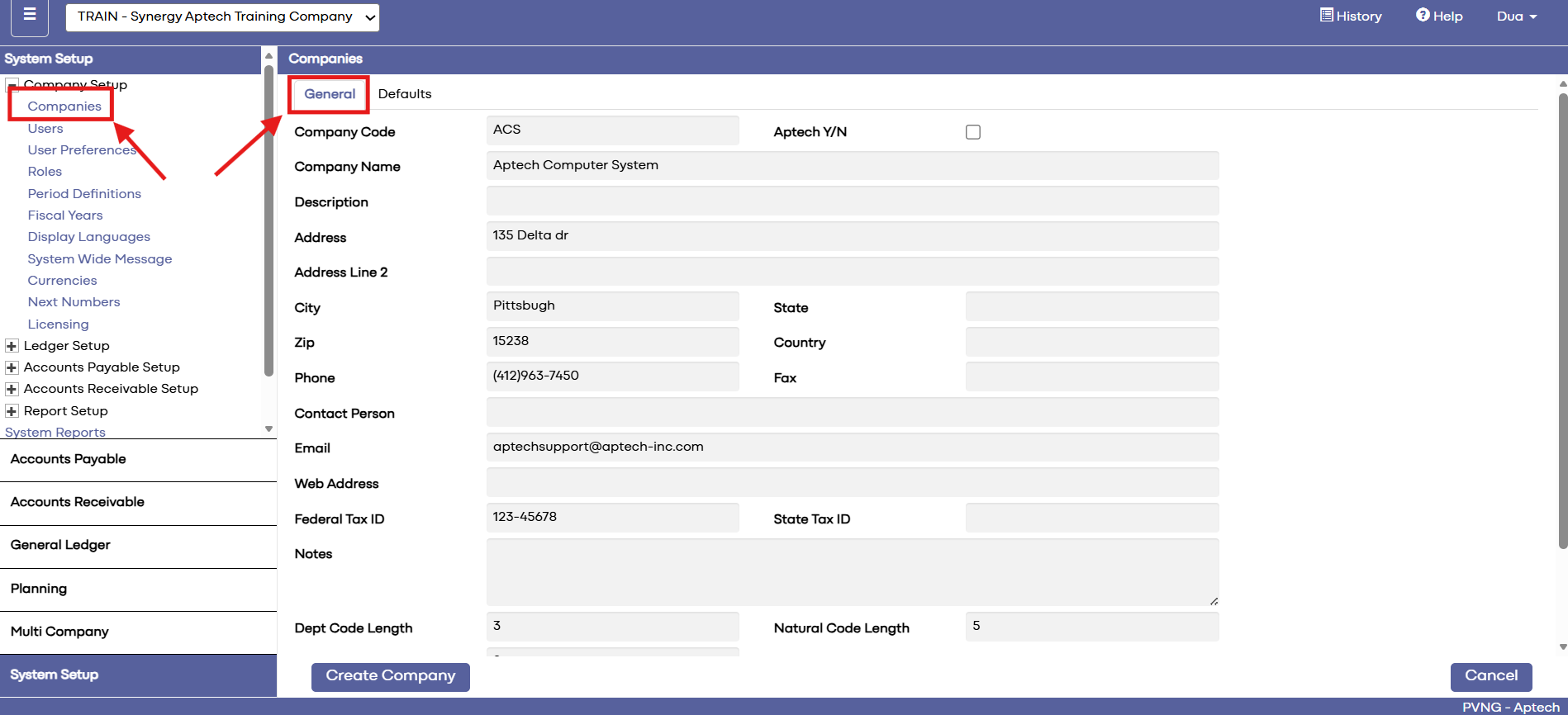The height and width of the screenshot is (715, 1568).
Task: Click the Help question mark icon
Action: point(1423,15)
